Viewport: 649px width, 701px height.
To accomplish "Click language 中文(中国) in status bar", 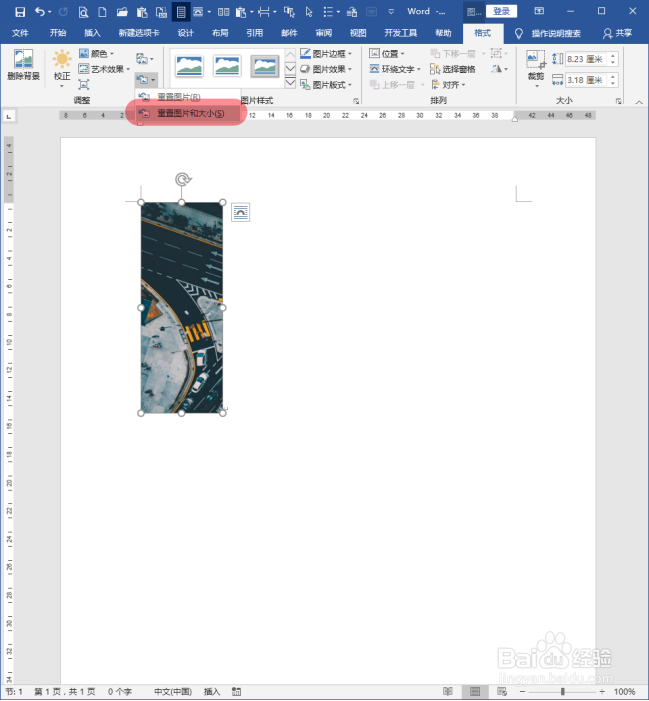I will [x=173, y=692].
